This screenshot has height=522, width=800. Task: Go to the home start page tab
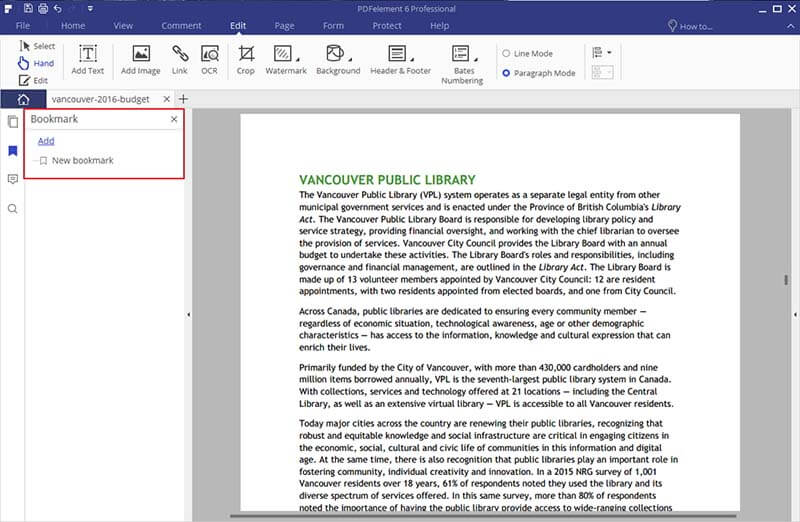(x=23, y=99)
